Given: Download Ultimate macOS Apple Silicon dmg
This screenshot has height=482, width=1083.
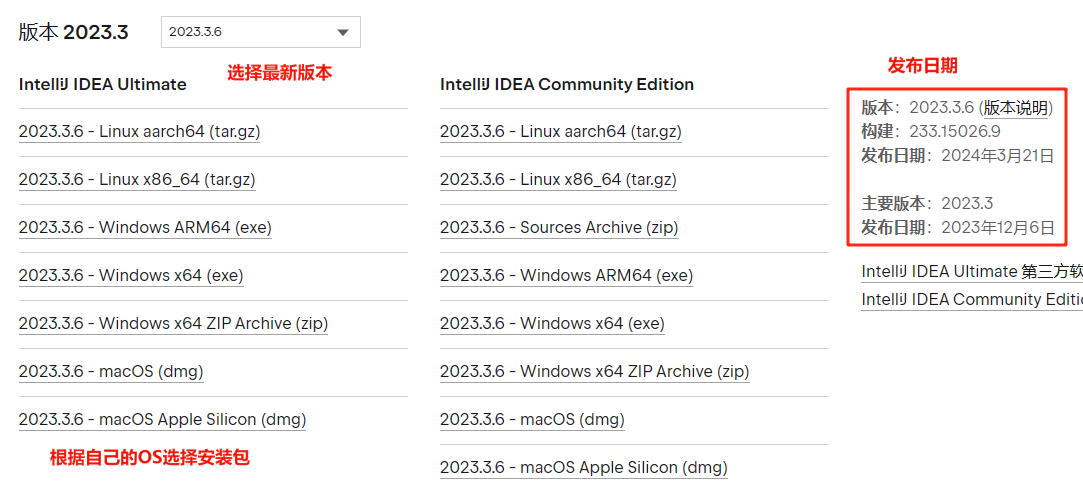Looking at the screenshot, I should (162, 420).
